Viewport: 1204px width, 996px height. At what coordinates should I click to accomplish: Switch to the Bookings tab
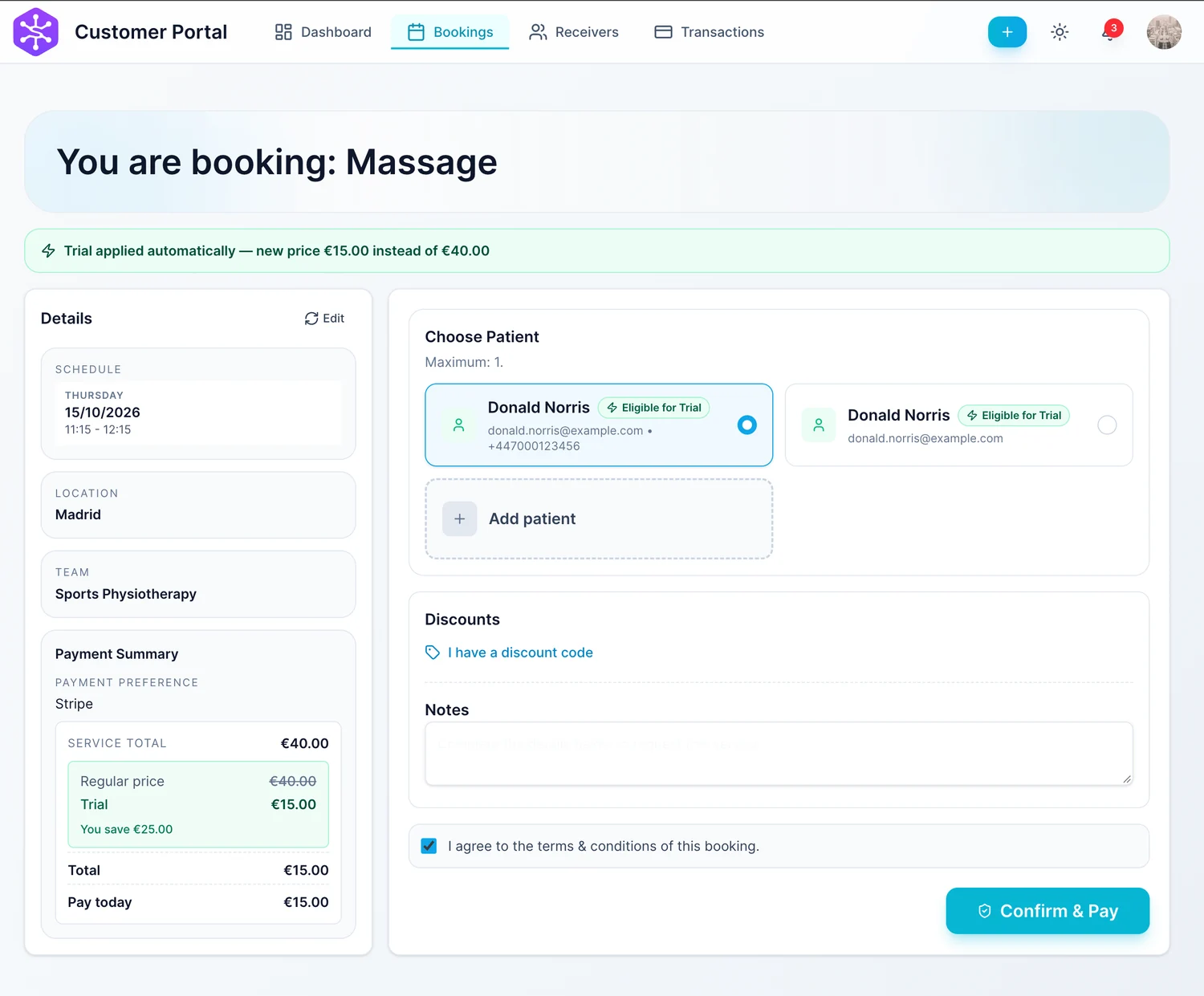point(450,32)
